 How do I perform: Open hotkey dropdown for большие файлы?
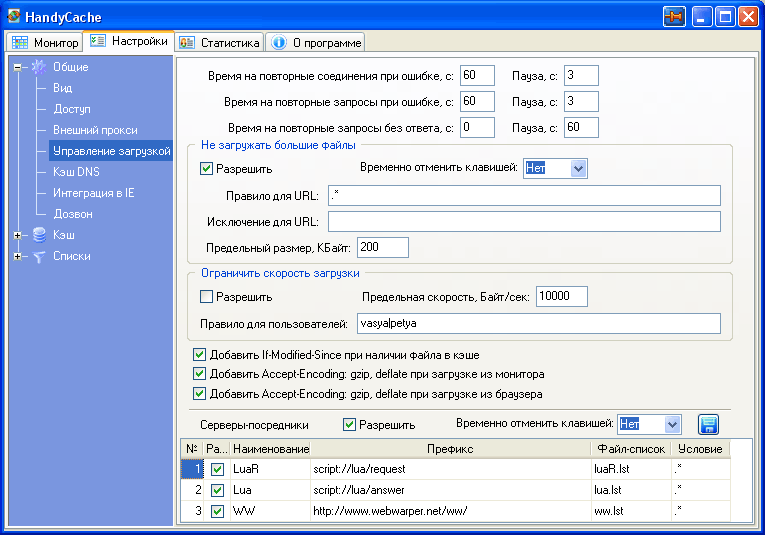pos(578,168)
